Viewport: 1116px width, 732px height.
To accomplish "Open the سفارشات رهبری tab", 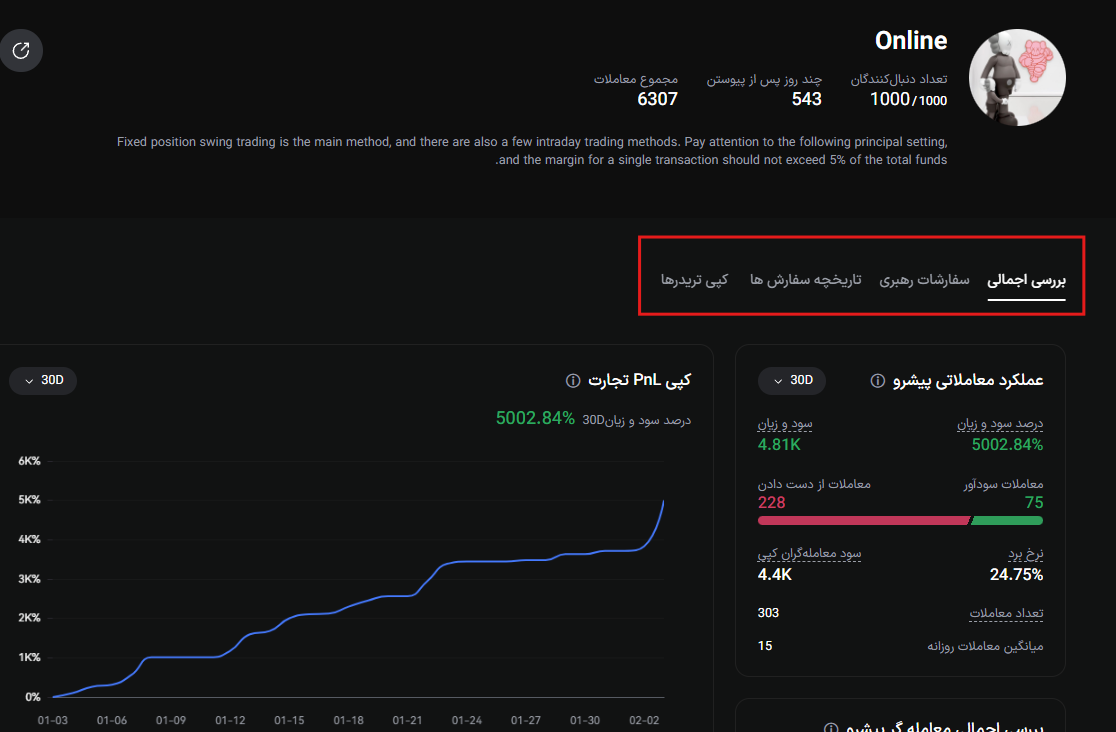I will (924, 280).
